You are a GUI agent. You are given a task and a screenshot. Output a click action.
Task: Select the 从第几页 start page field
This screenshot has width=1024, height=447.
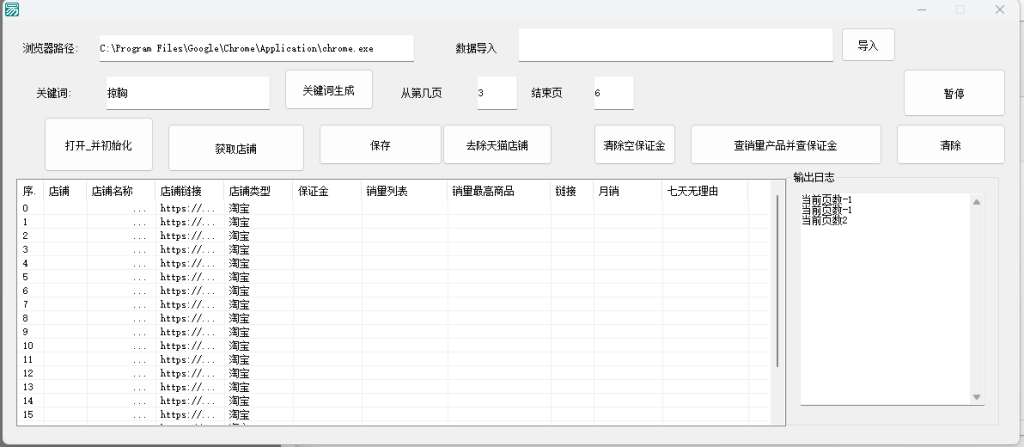point(497,93)
